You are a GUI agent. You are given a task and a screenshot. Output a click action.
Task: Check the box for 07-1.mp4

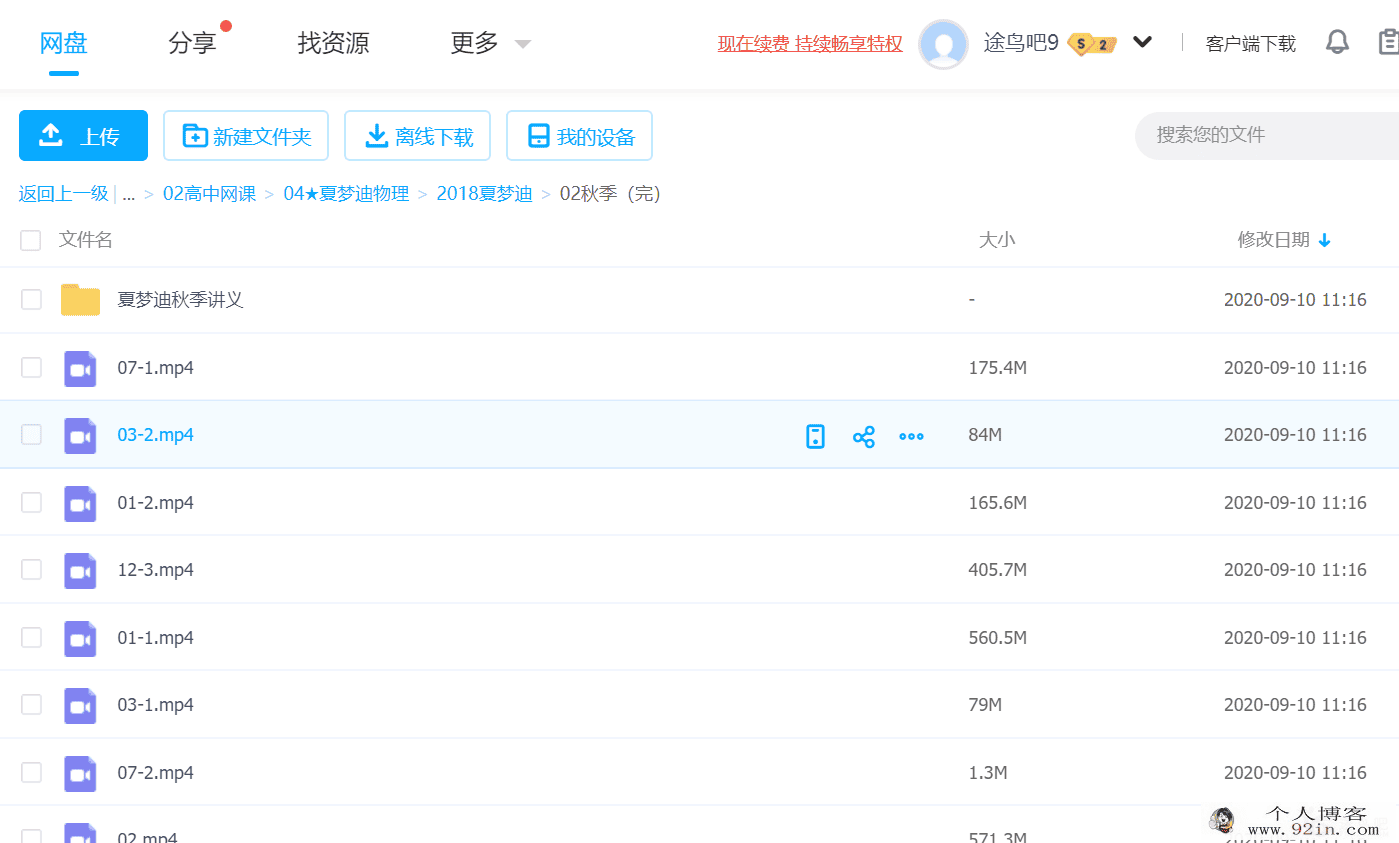pos(31,367)
